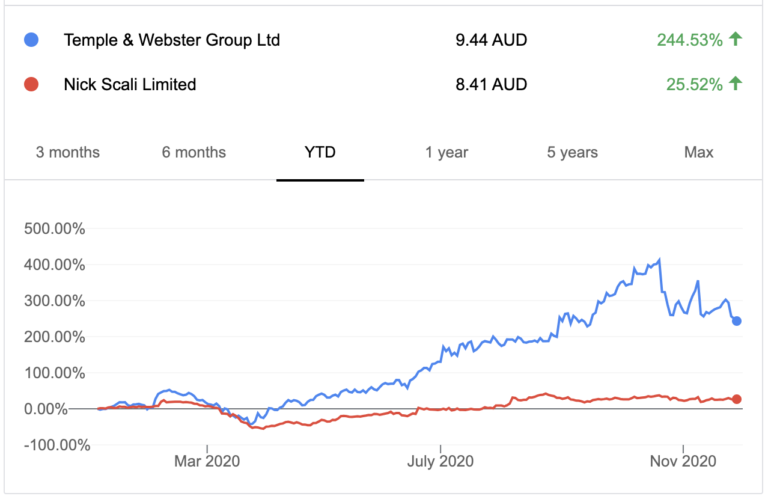Click the green up arrow beside 244.53%

coord(736,40)
